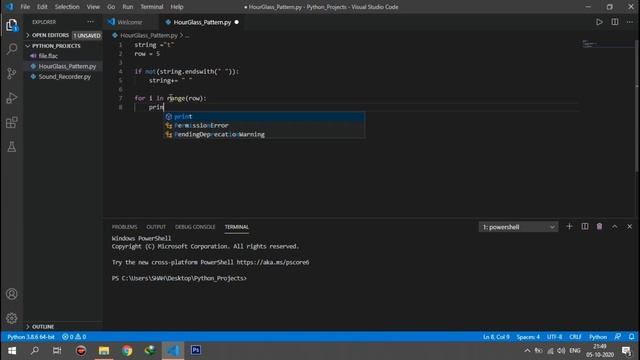Open the feedback icon in status bar
Image resolution: width=640 pixels, height=360 pixels.
pos(618,337)
